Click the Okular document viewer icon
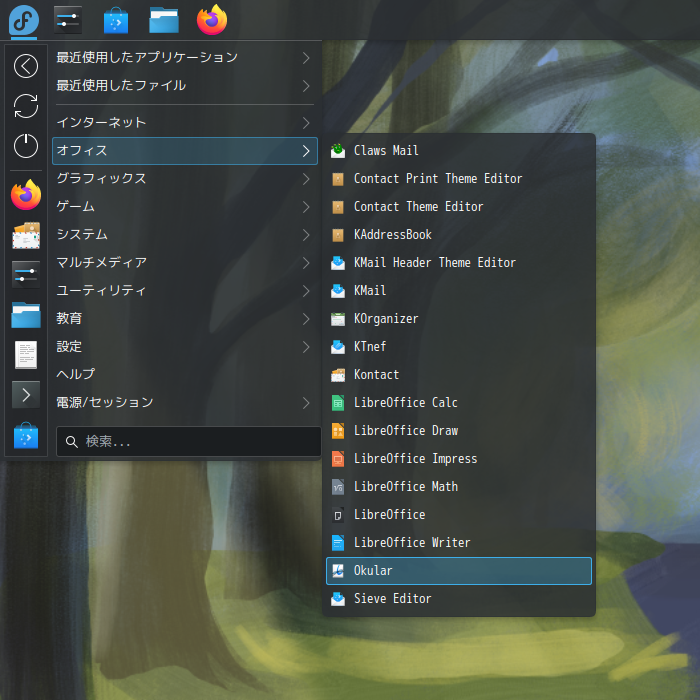700x700 pixels. point(338,571)
